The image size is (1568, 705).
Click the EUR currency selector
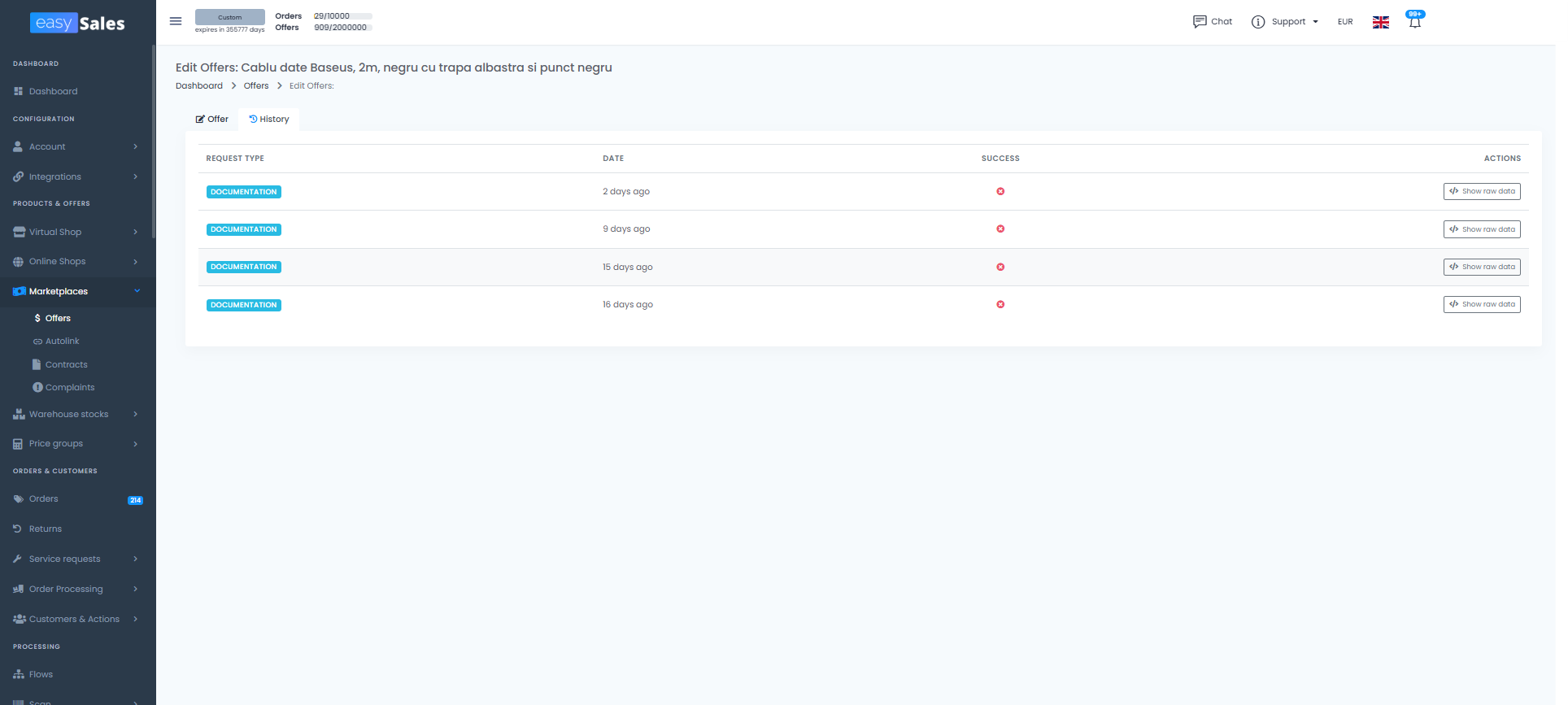pyautogui.click(x=1345, y=22)
